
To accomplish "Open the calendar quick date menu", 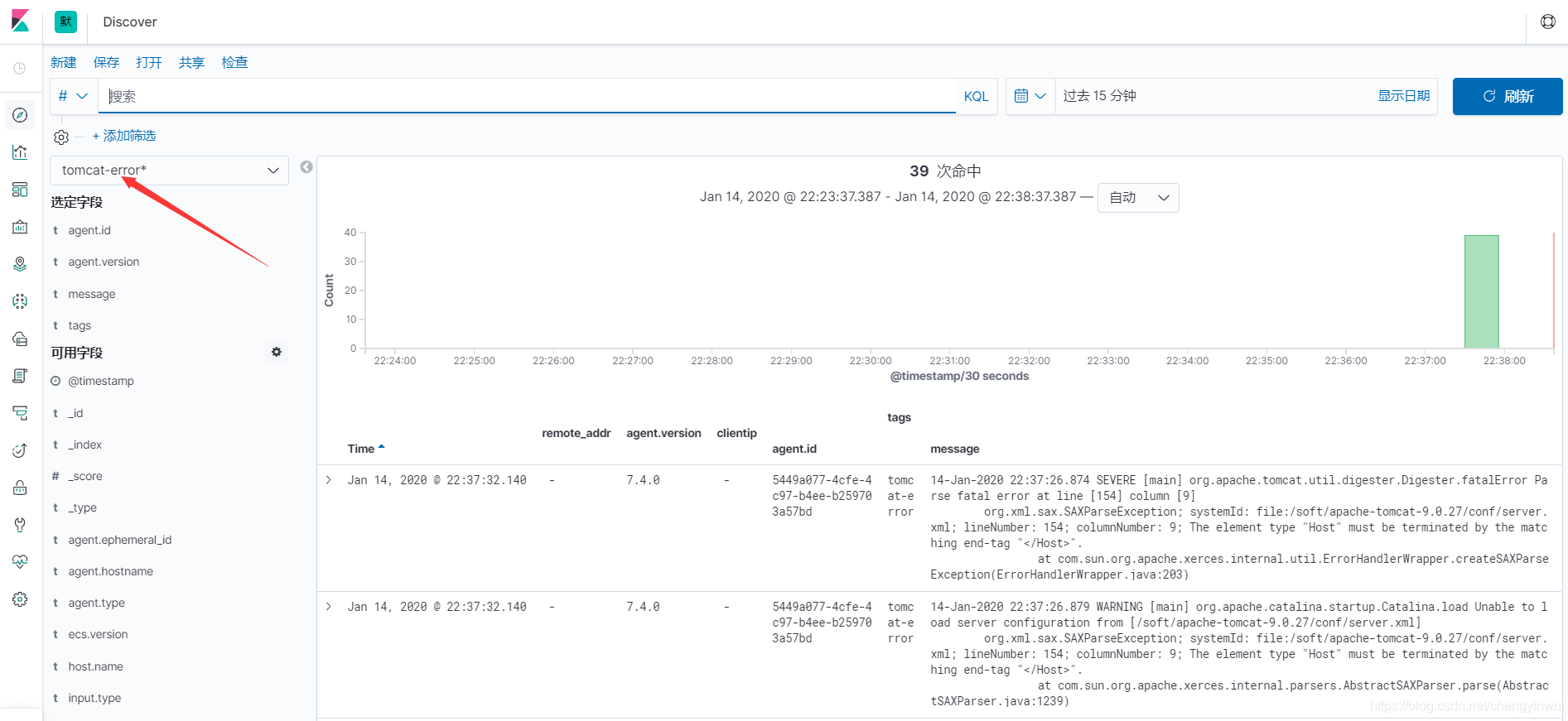I will coord(1030,96).
